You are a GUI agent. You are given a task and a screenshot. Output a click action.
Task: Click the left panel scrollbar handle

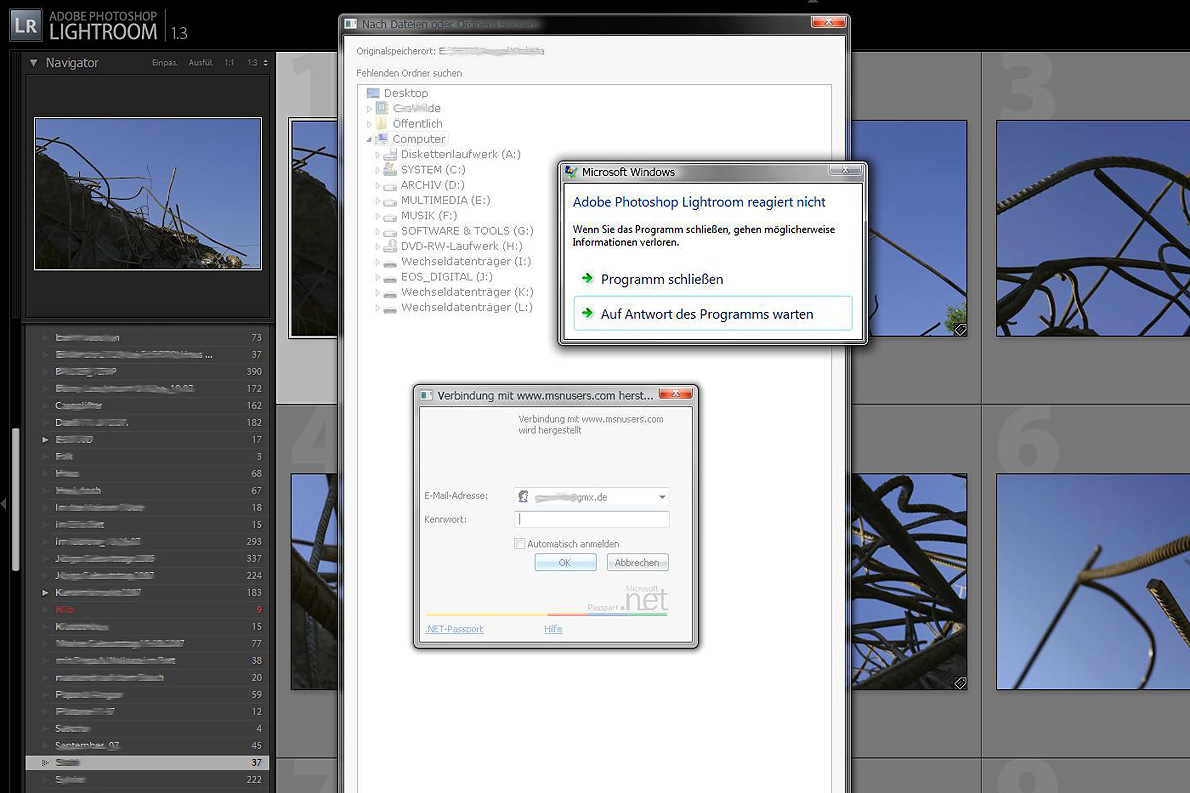point(15,499)
